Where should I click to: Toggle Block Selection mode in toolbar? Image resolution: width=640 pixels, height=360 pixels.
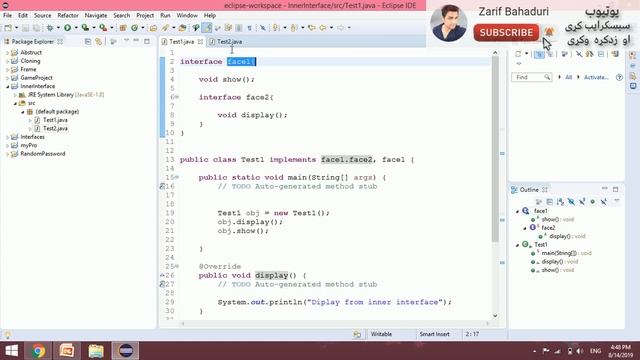(x=238, y=28)
